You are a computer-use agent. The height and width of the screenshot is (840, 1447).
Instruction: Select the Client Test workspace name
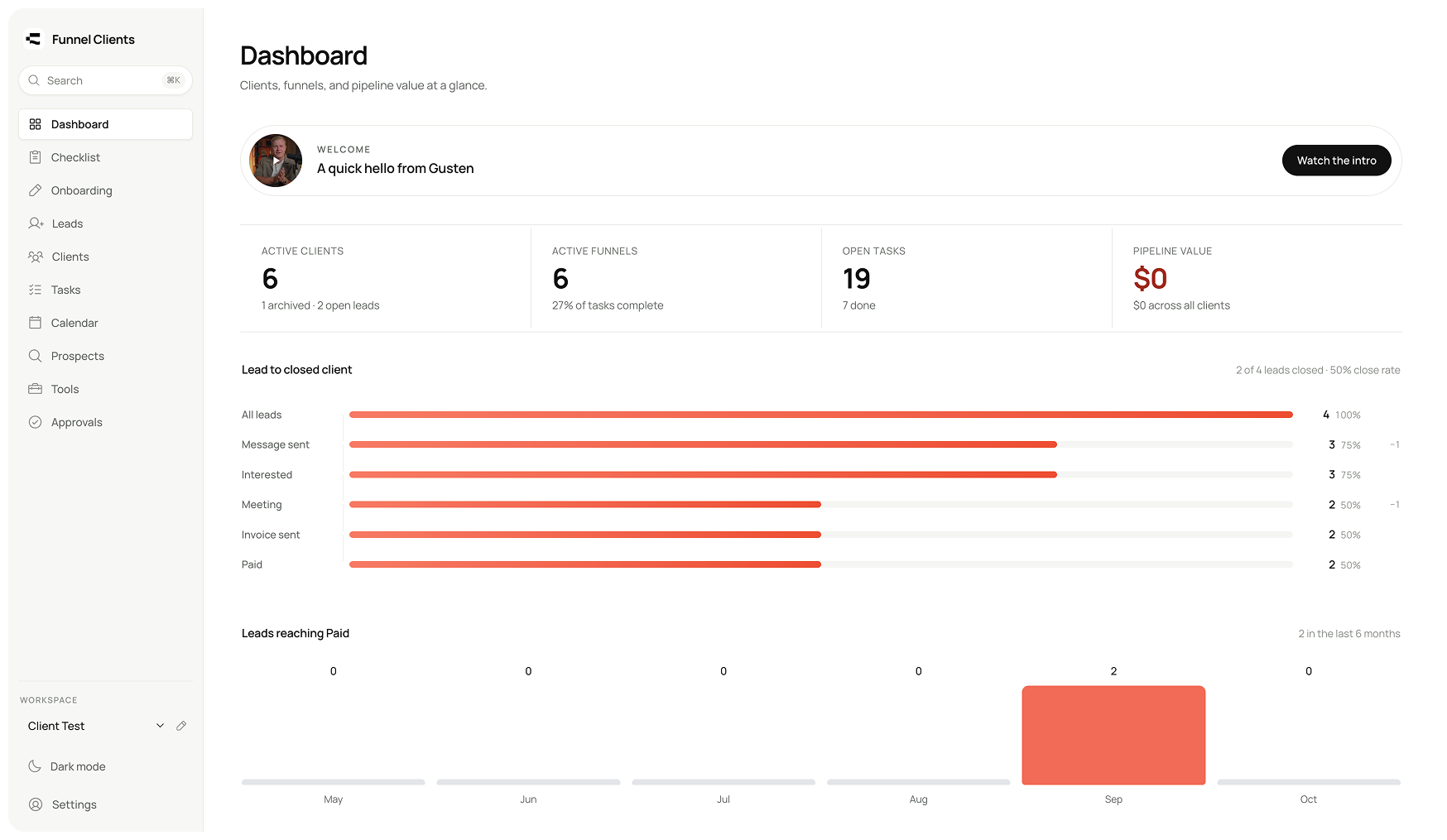pyautogui.click(x=56, y=726)
